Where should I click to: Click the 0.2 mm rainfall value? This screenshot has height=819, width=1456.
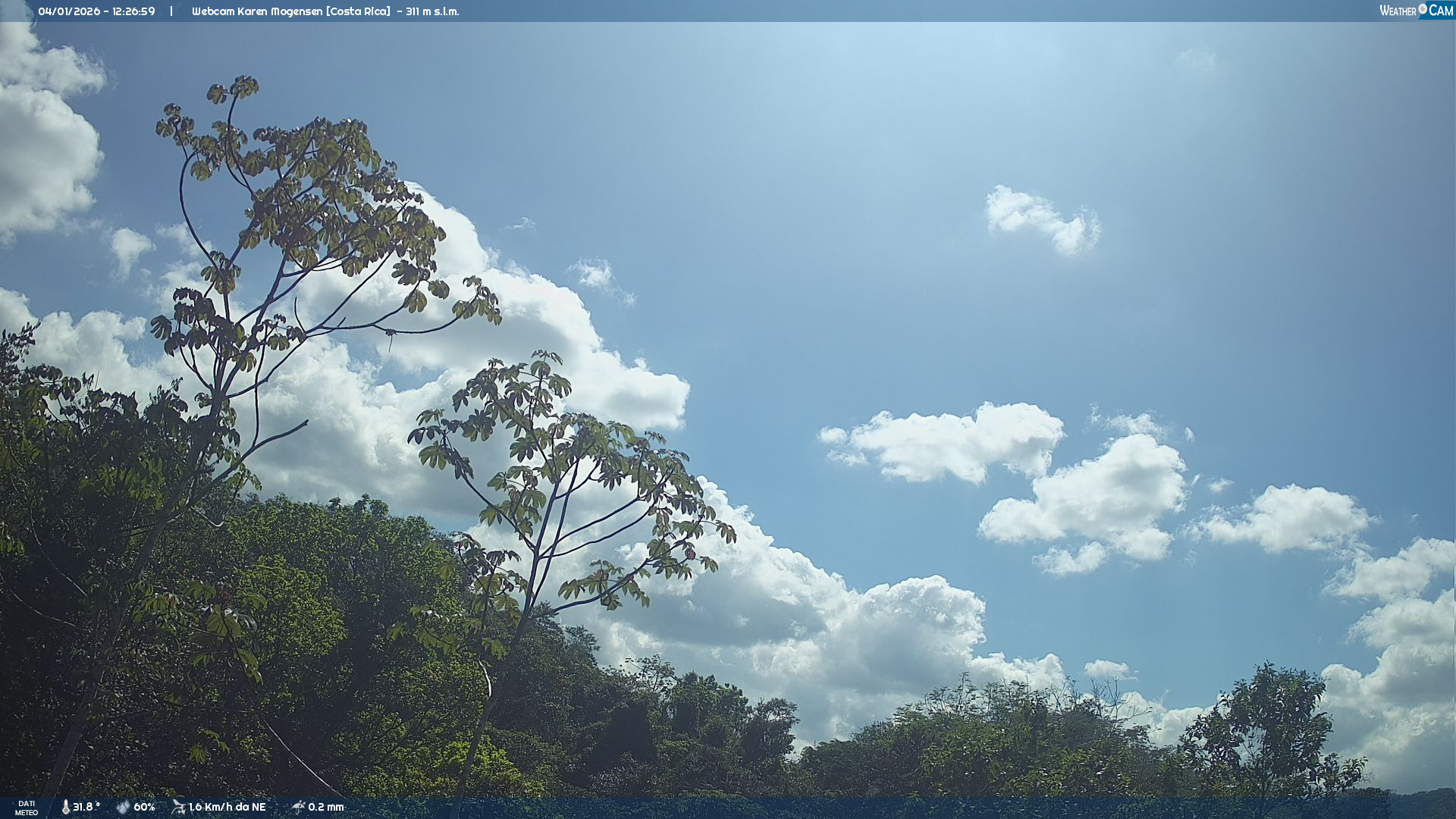coord(326,807)
